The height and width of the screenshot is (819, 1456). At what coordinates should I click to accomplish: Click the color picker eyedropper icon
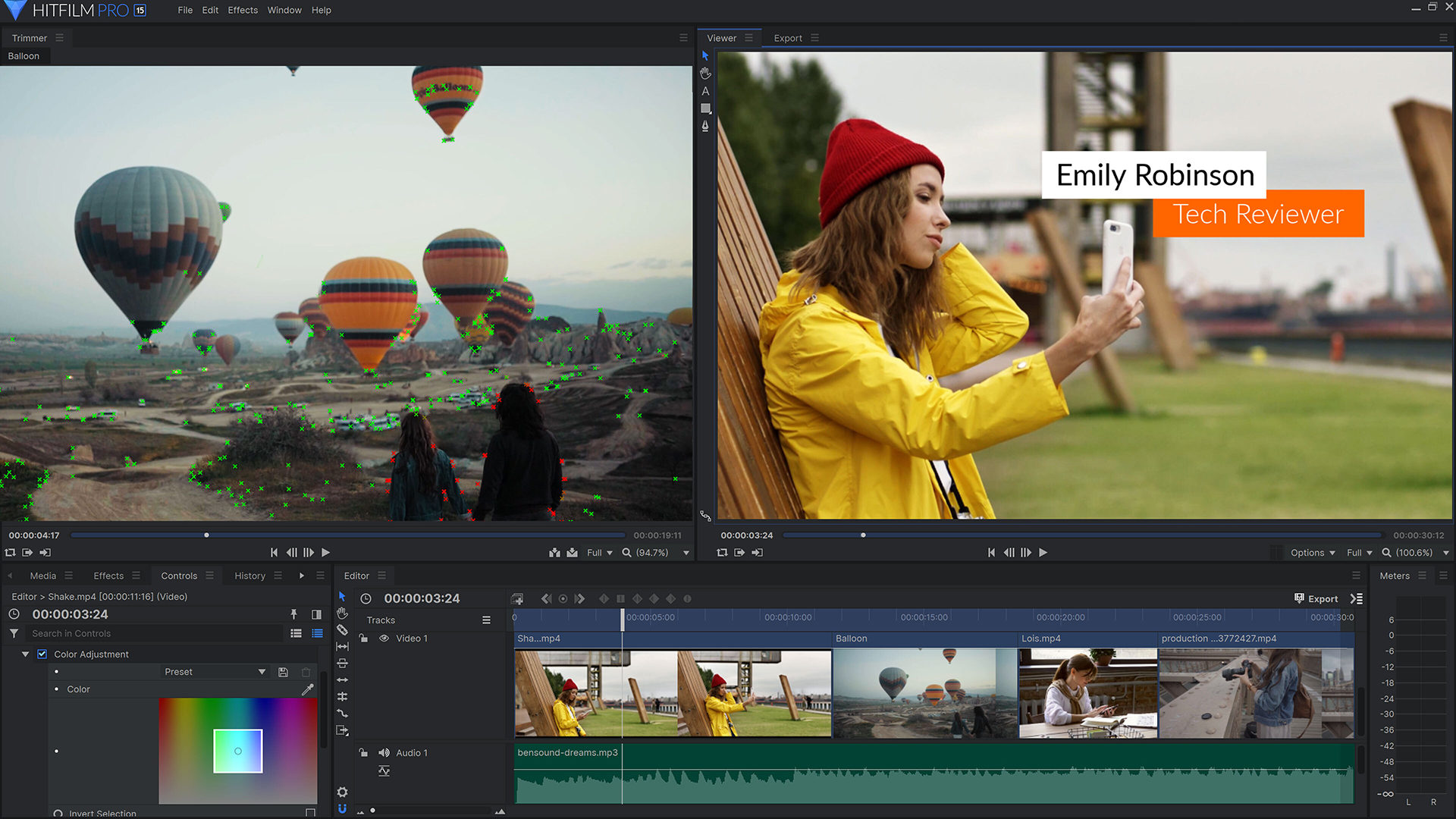(x=308, y=689)
